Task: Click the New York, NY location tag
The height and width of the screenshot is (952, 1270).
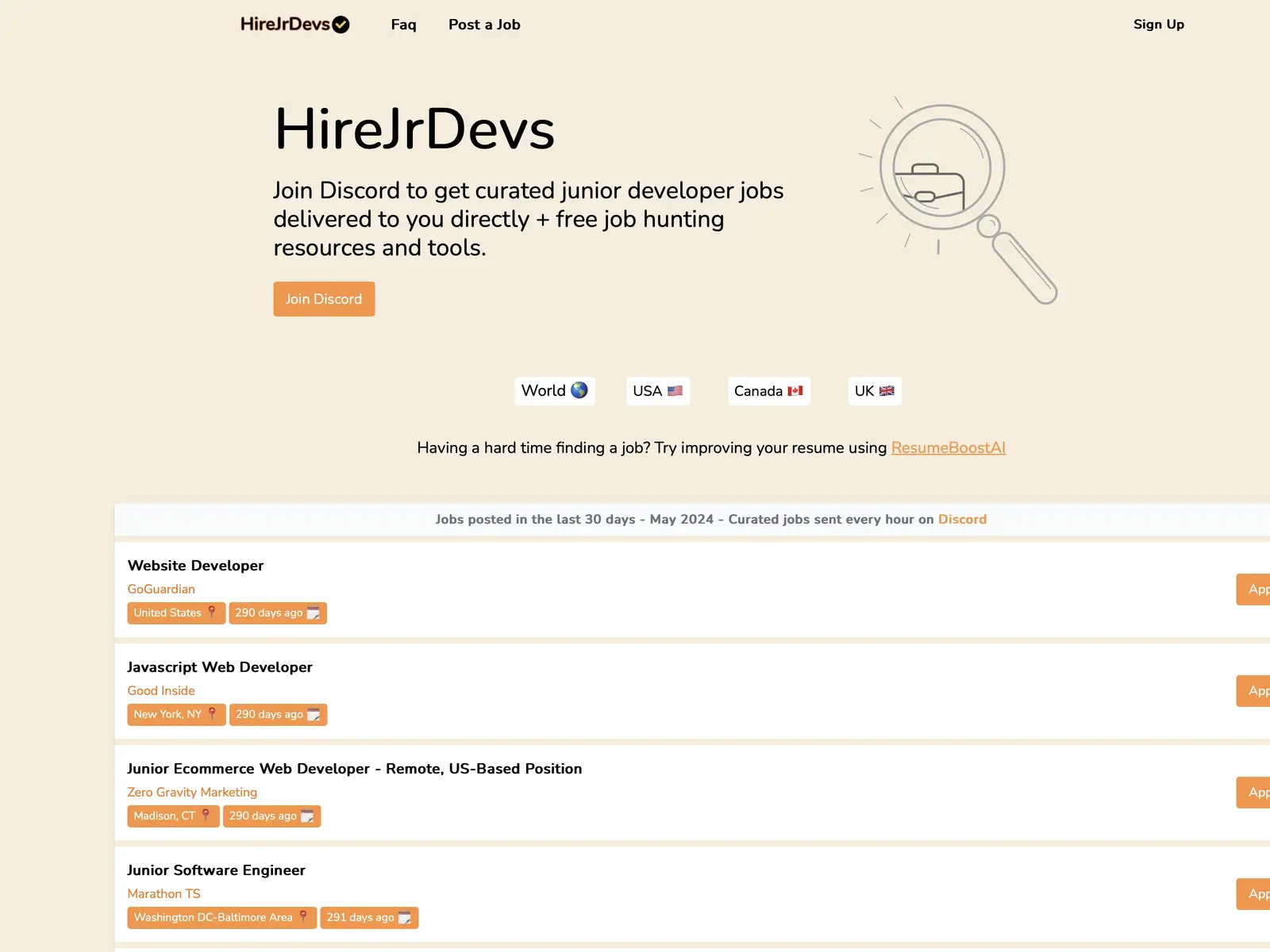Action: [176, 715]
